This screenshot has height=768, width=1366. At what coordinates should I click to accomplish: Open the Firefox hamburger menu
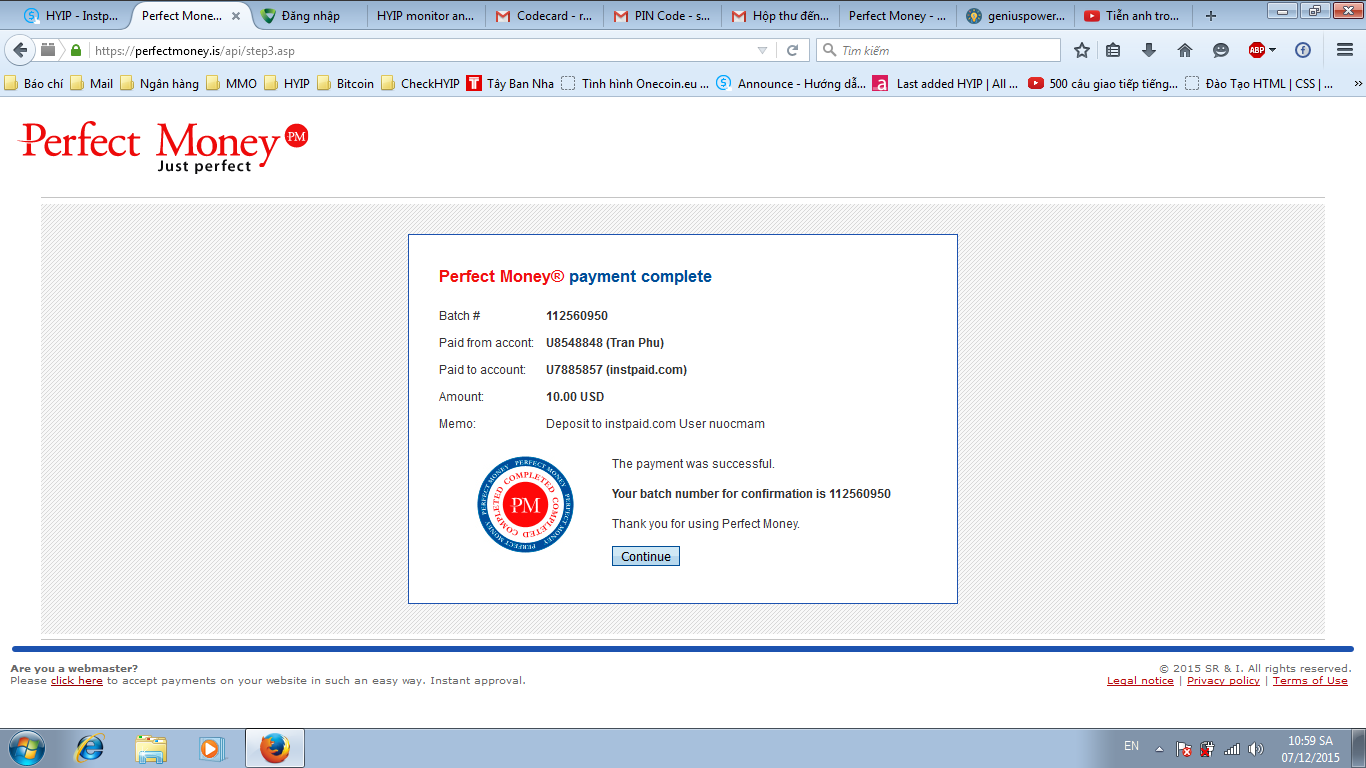(1345, 50)
